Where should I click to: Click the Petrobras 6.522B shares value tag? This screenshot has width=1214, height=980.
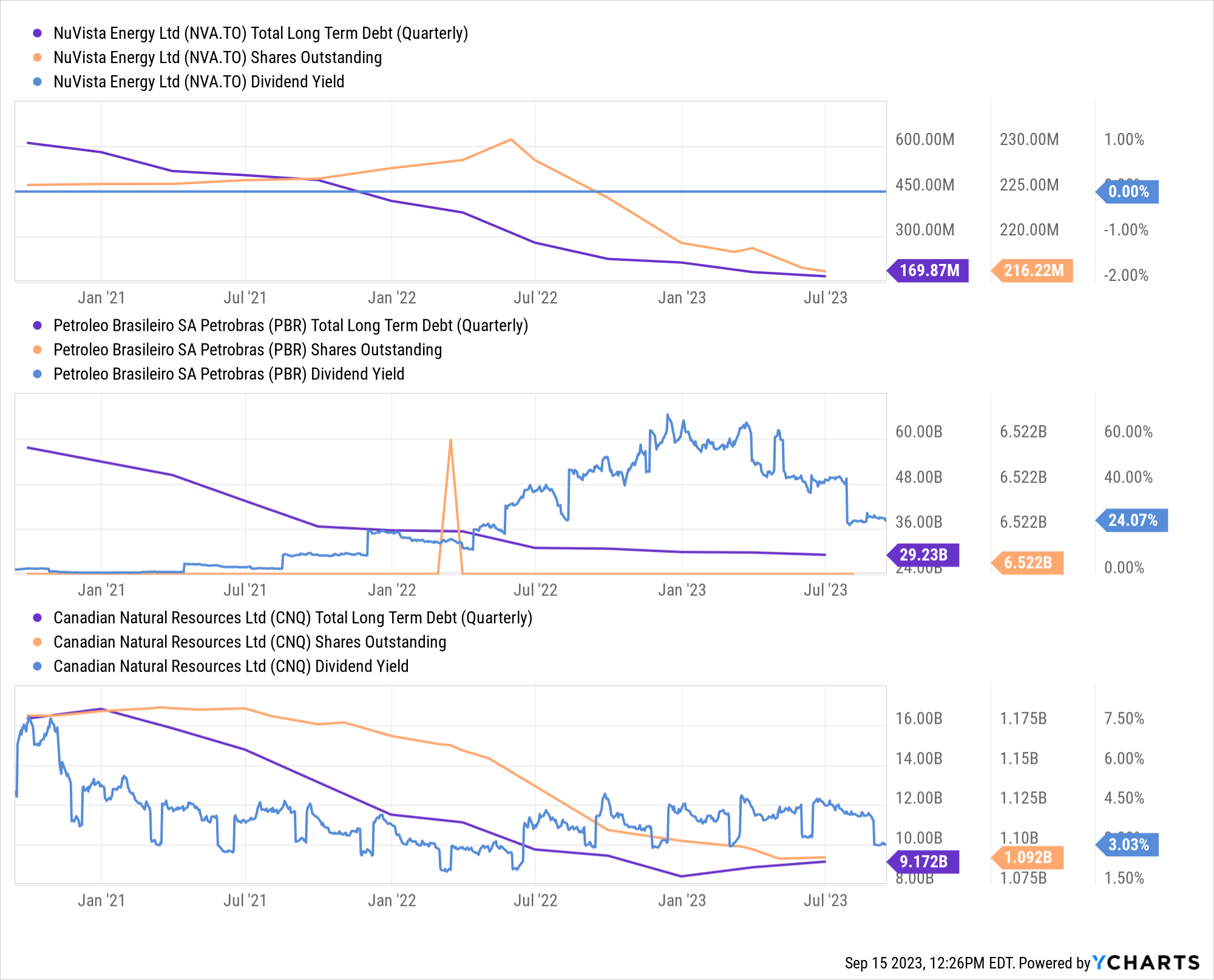click(x=1028, y=563)
